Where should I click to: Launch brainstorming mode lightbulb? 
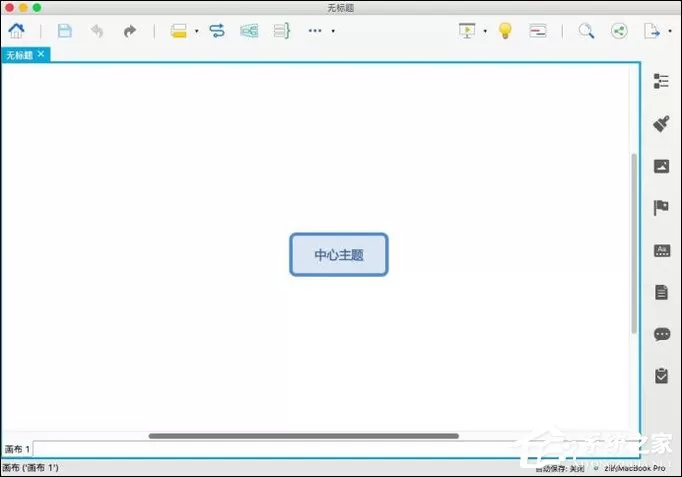click(505, 31)
